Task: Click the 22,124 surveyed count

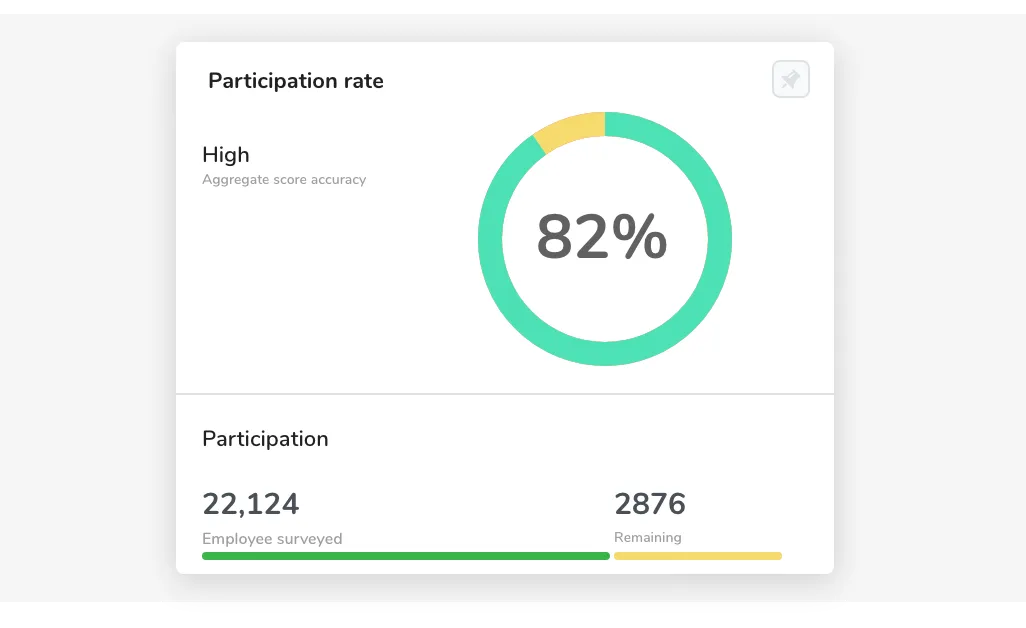Action: point(251,504)
